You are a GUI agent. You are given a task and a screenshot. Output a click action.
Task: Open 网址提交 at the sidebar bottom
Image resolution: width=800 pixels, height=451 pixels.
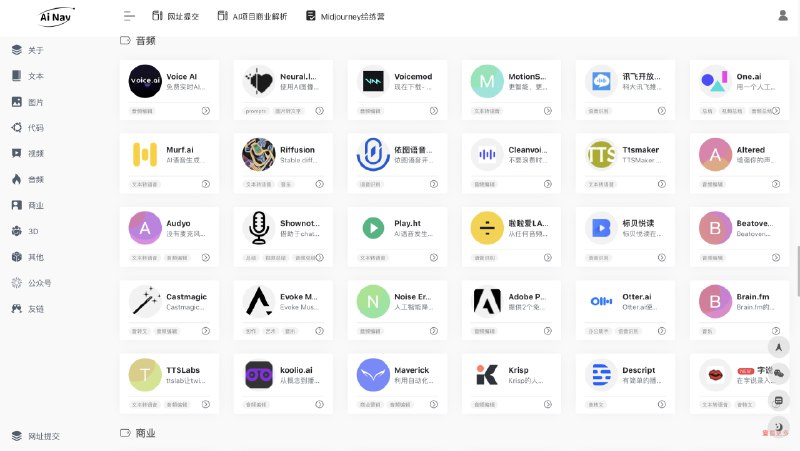(x=36, y=436)
